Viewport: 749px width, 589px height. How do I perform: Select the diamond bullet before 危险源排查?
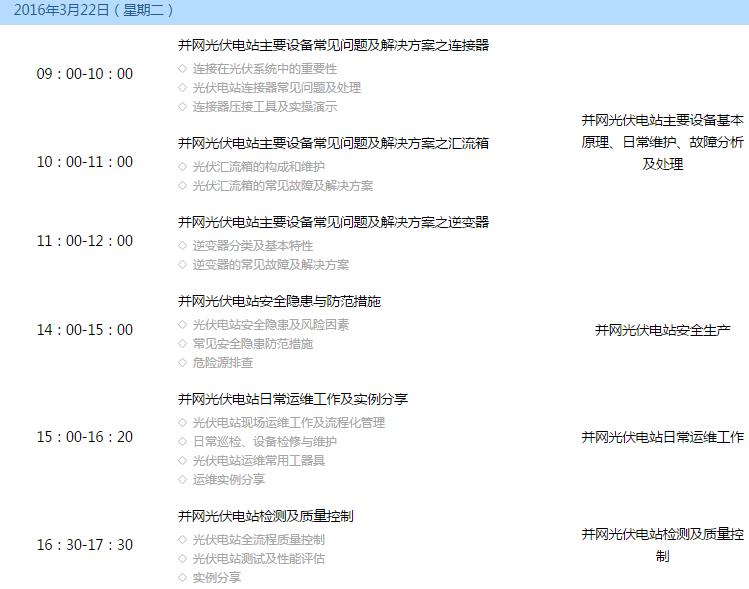182,363
